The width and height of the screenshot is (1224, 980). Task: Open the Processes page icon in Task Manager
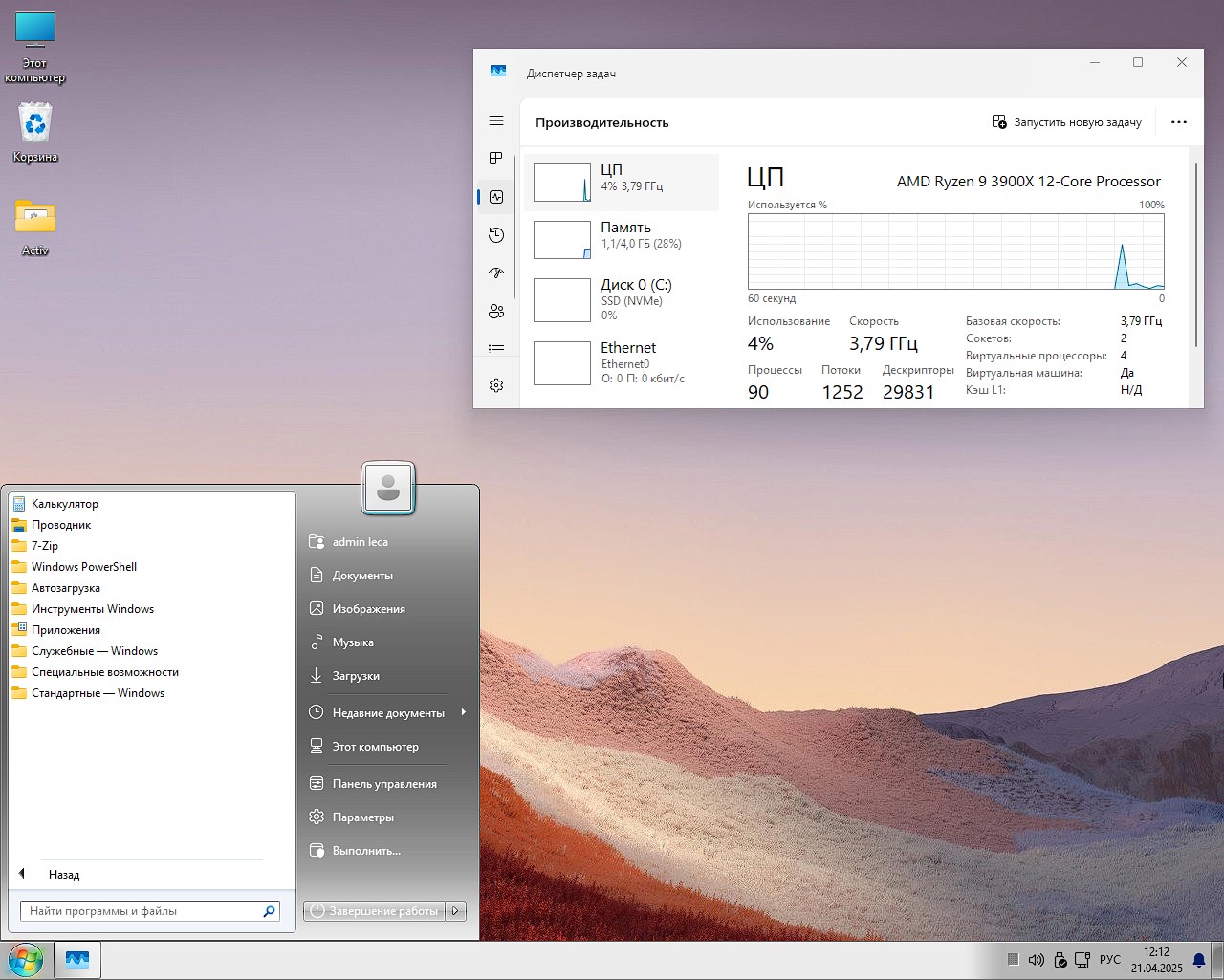pos(496,158)
